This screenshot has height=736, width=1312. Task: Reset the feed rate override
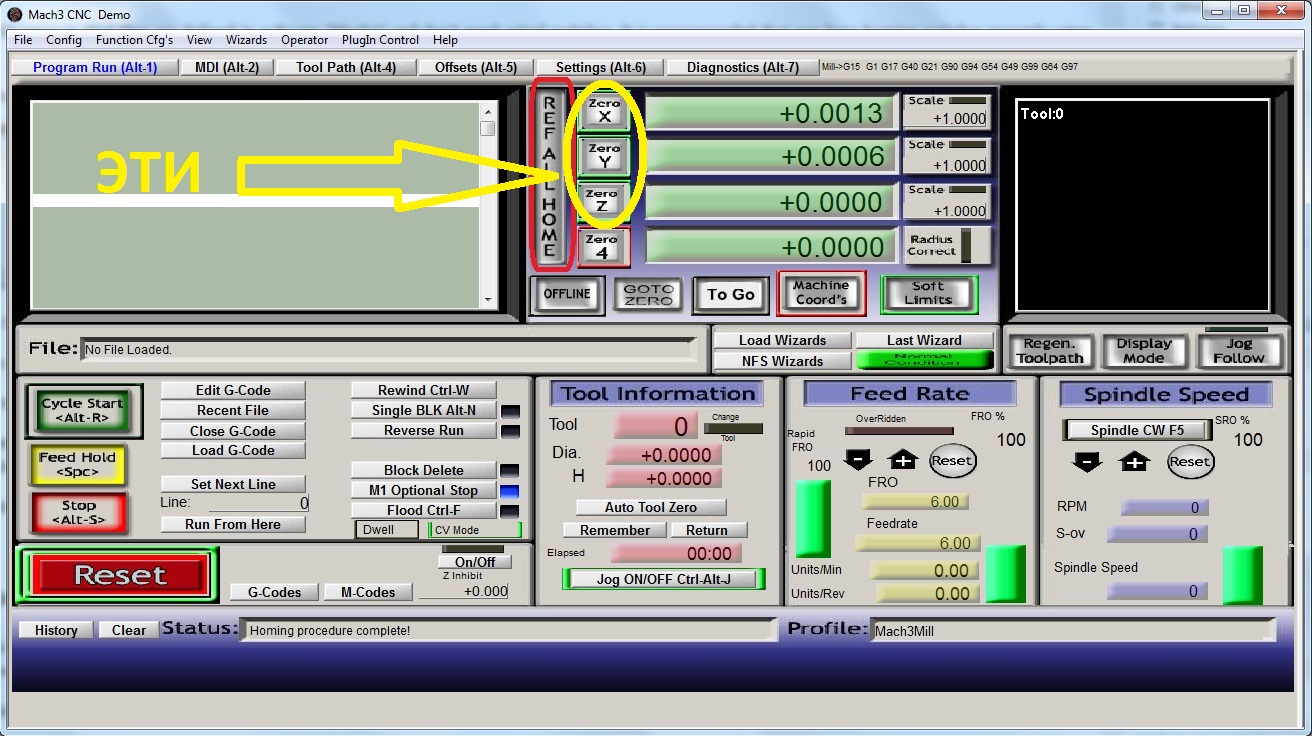pos(951,461)
